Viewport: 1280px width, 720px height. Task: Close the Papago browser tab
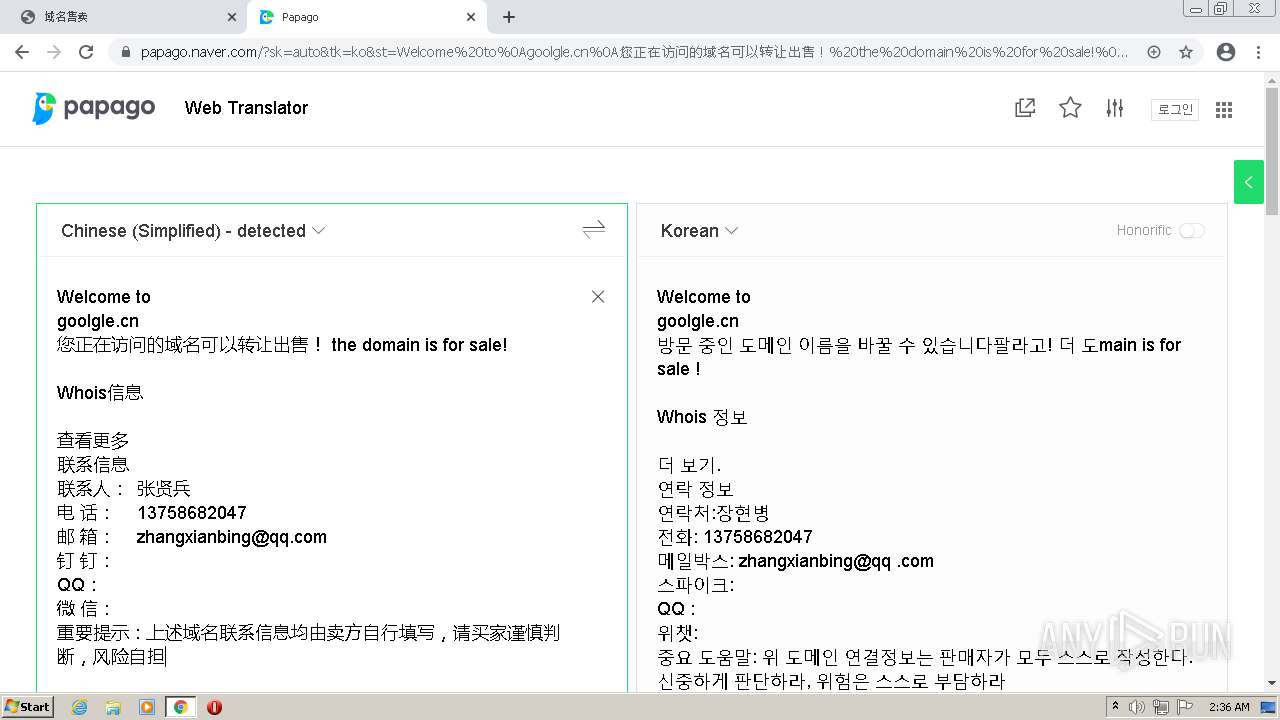click(471, 17)
